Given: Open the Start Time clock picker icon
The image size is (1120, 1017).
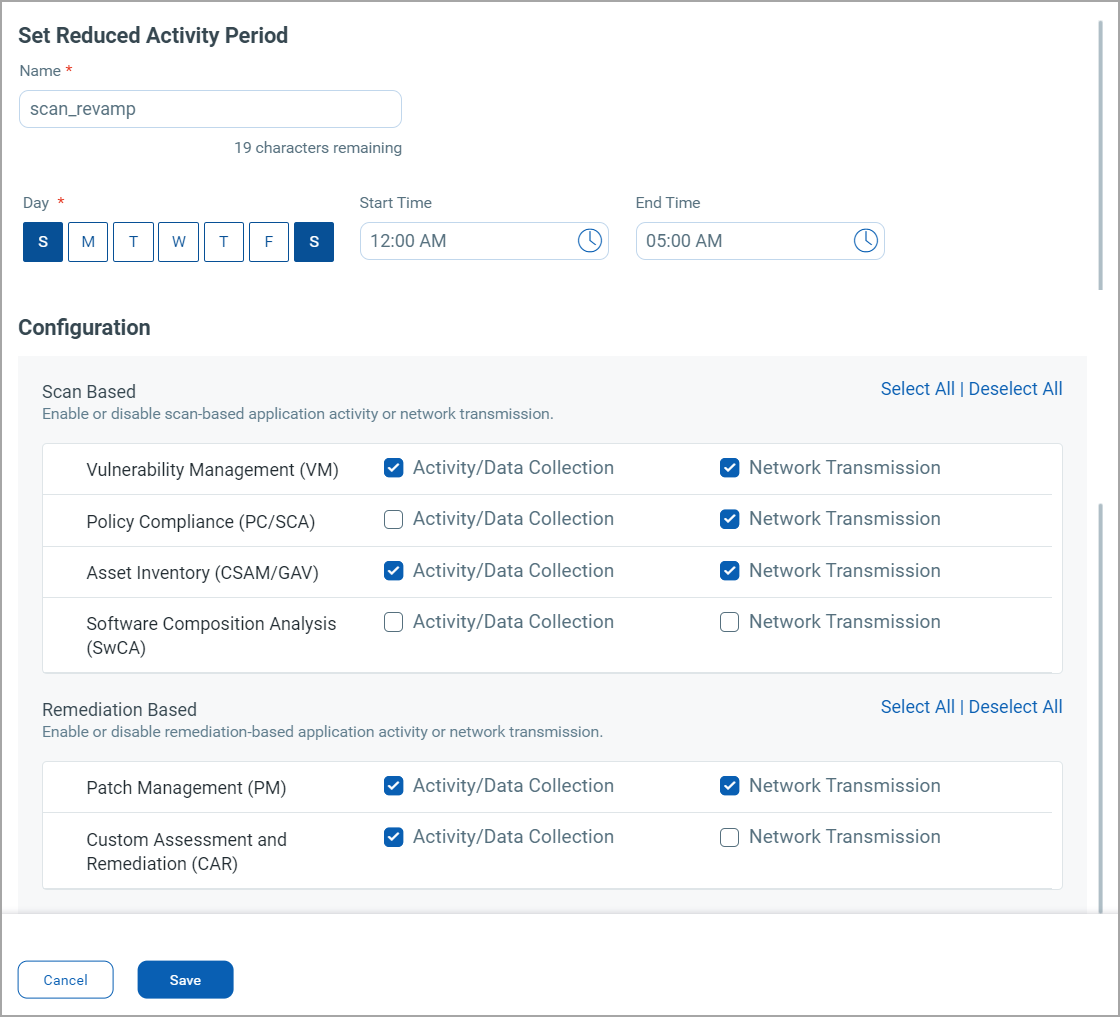Looking at the screenshot, I should (x=590, y=240).
